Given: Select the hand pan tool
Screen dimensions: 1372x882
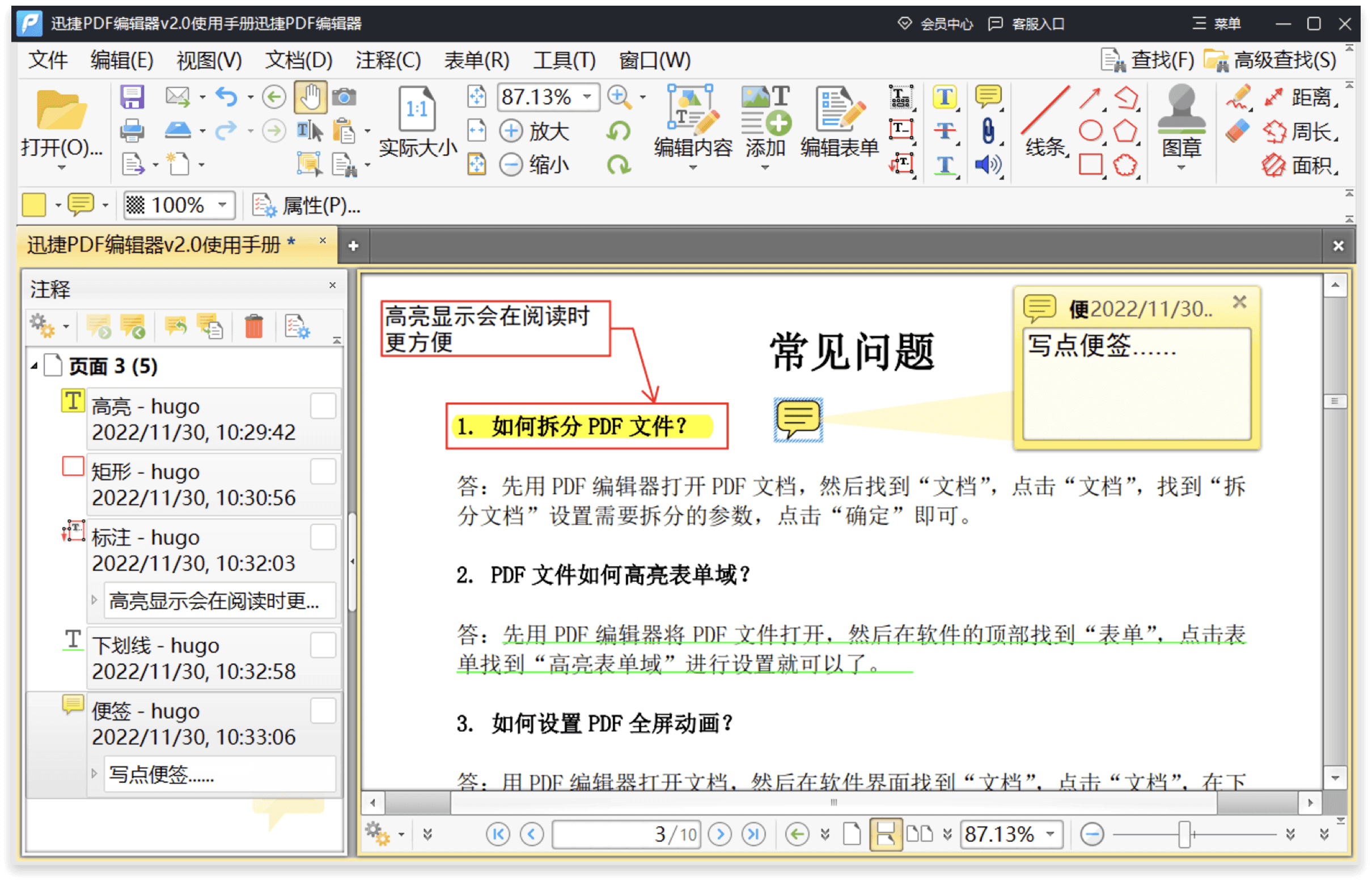Looking at the screenshot, I should (310, 97).
